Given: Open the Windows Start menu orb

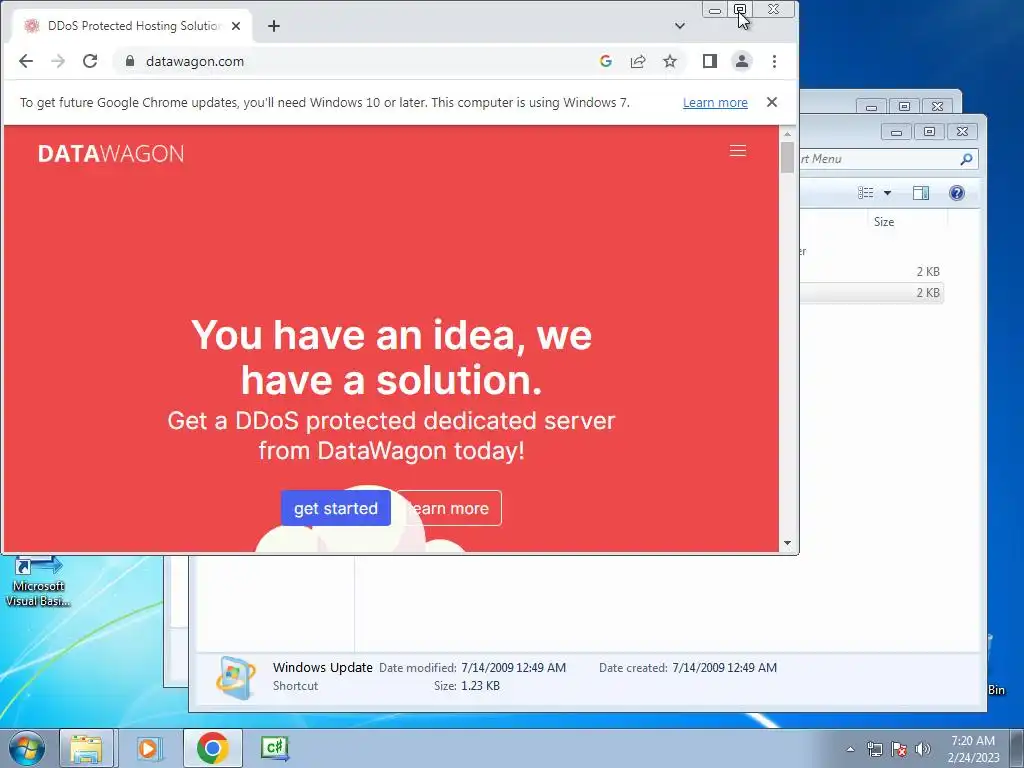Looking at the screenshot, I should [x=26, y=748].
